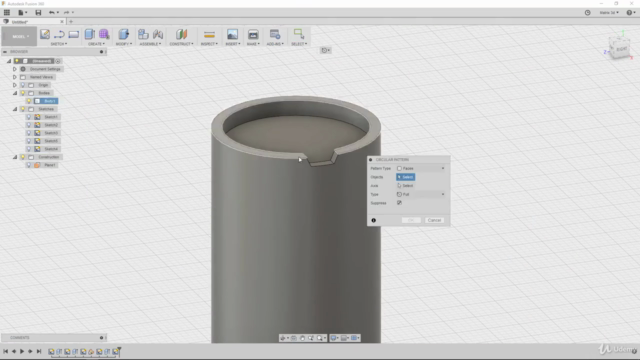Click the Extrude tool icon
Viewport: 640px width, 360px height.
pos(89,34)
